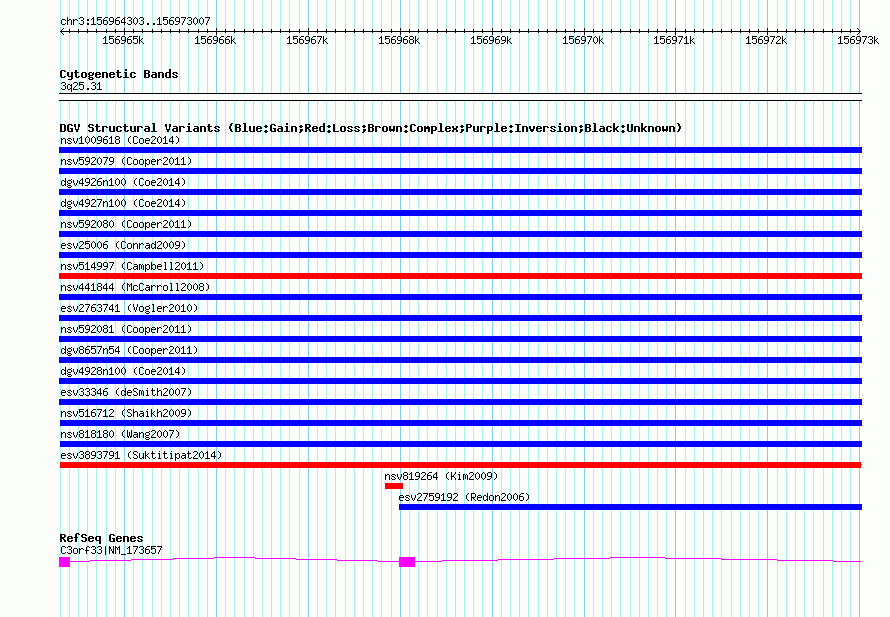Screen dimensions: 890x617
Task: Click the Cytogenetic Bands track title
Action: pyautogui.click(x=119, y=74)
